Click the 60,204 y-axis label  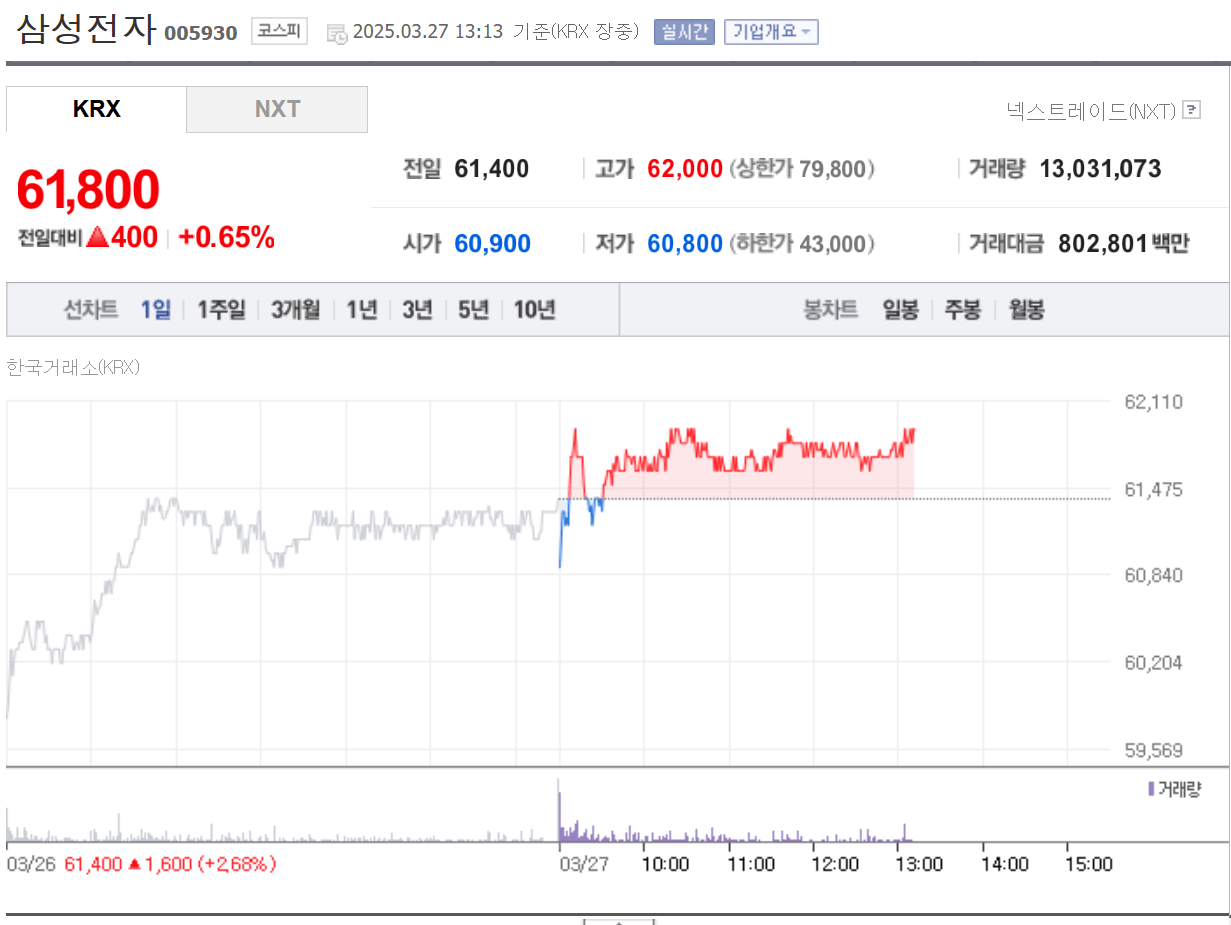click(1154, 662)
